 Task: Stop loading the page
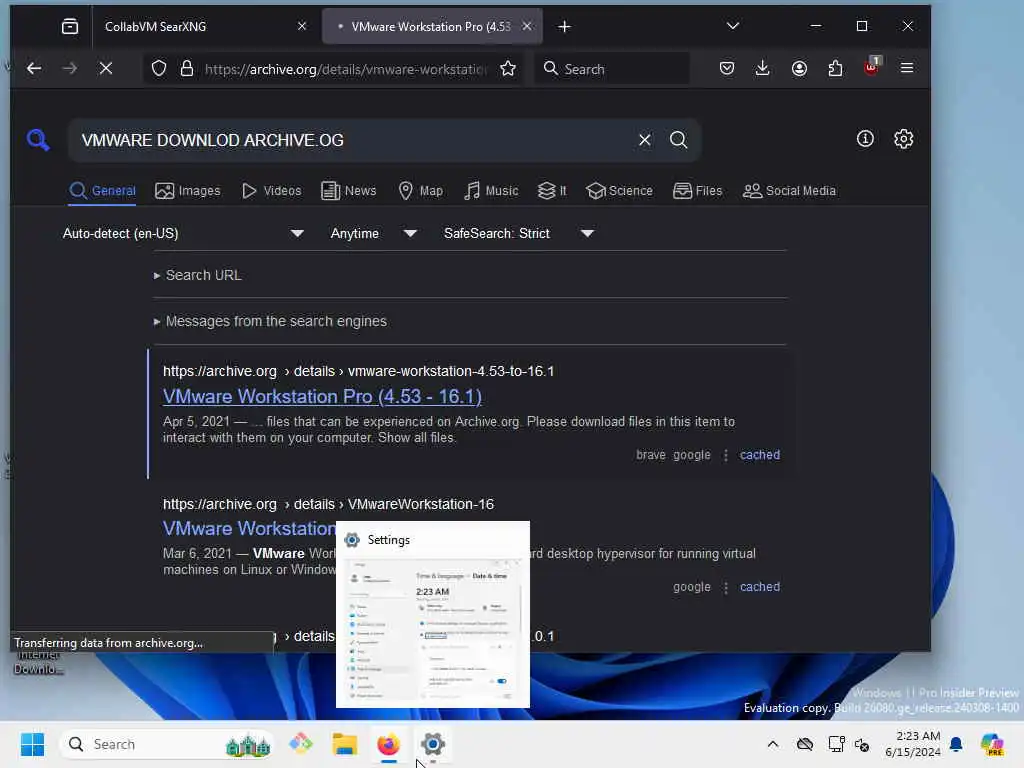click(x=106, y=69)
